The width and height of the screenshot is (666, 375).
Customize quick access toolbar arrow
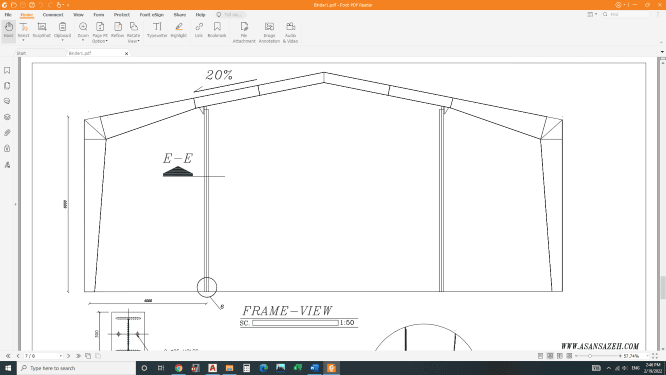coord(68,5)
